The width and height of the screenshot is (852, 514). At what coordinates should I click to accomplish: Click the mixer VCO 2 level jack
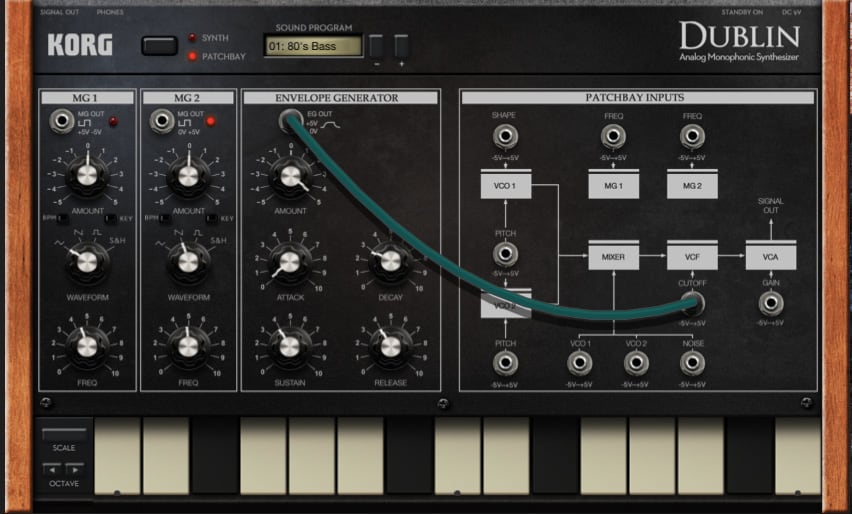pyautogui.click(x=636, y=363)
